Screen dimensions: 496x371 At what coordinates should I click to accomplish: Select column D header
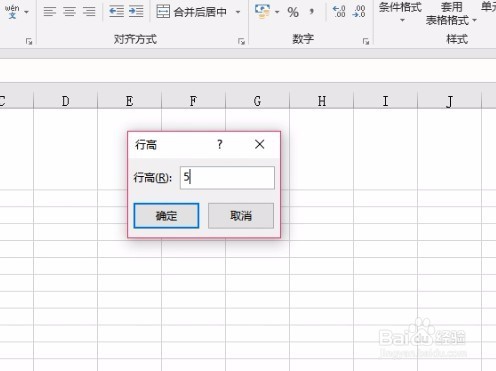click(66, 101)
